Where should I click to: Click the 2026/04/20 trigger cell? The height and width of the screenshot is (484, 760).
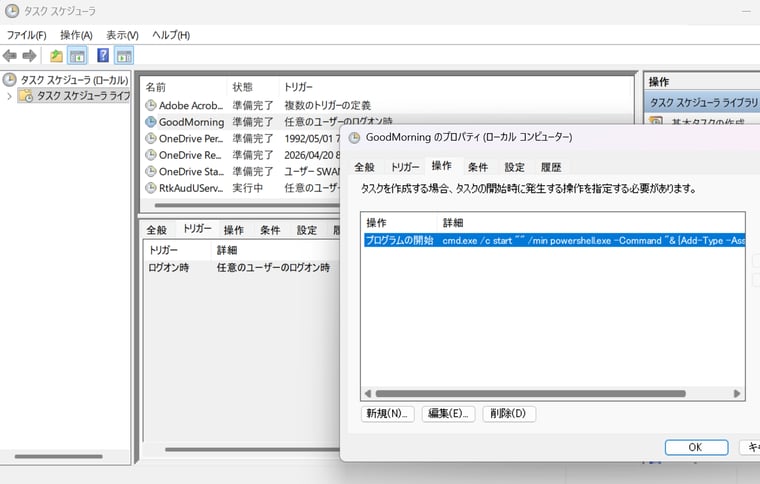tap(312, 155)
